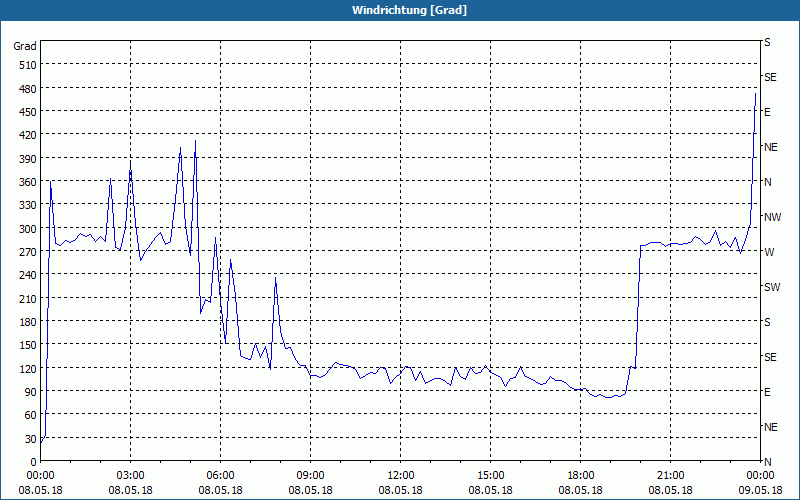Click the SE compass label near the 495 level
The width and height of the screenshot is (800, 500).
coord(770,78)
